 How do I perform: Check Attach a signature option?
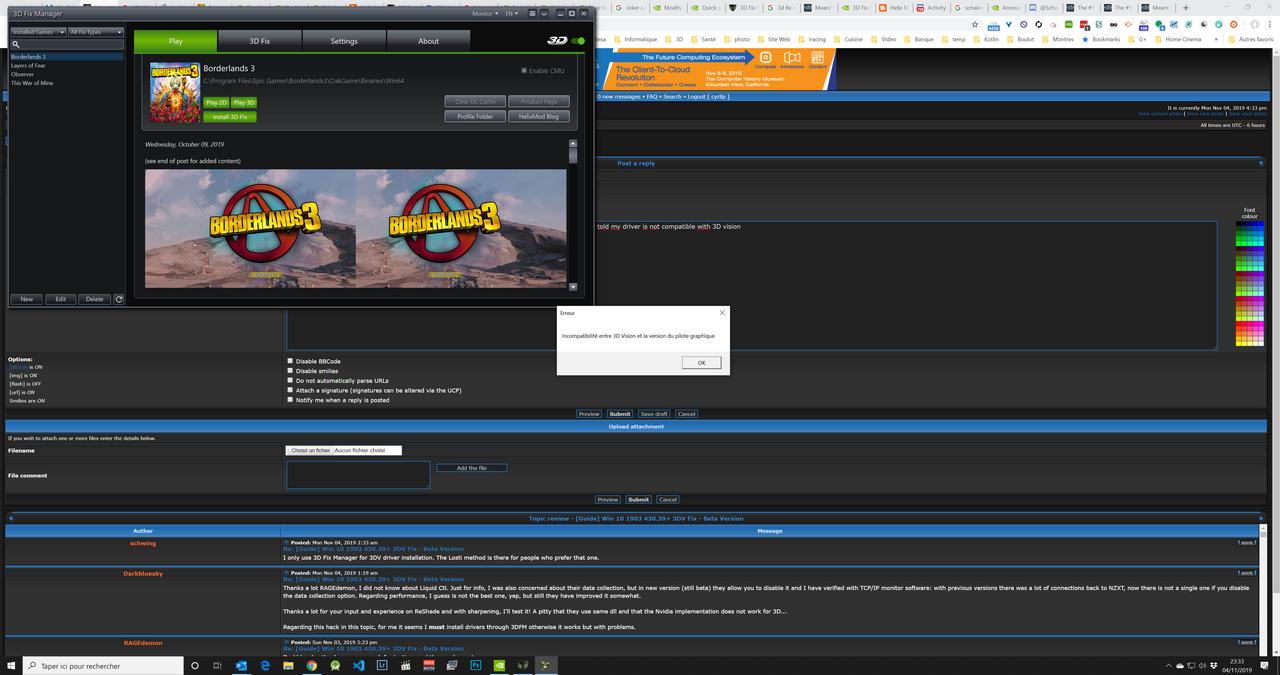[x=290, y=390]
